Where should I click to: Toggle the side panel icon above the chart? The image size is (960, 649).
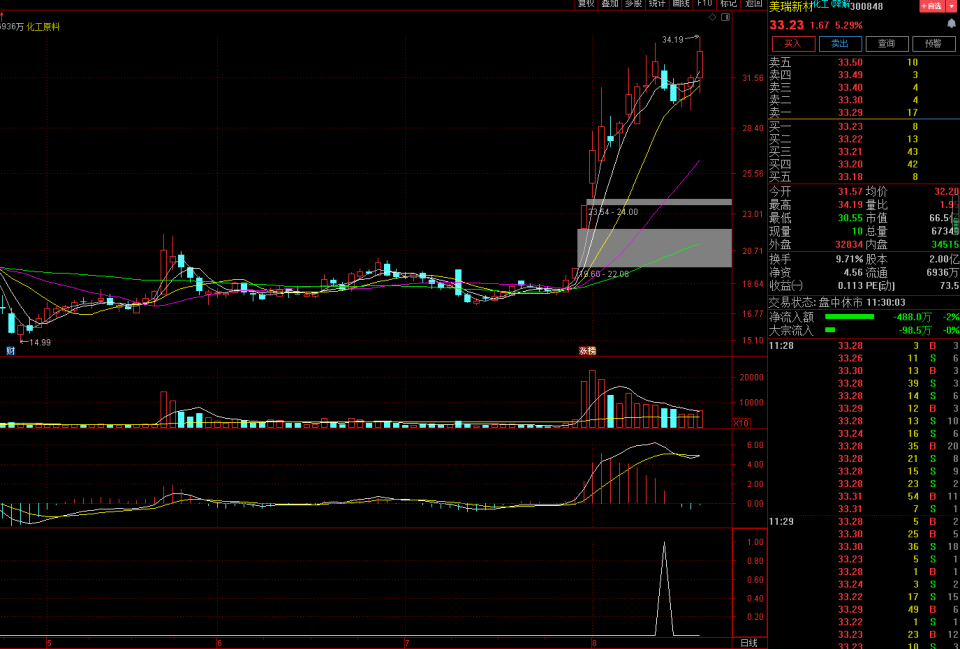[724, 18]
